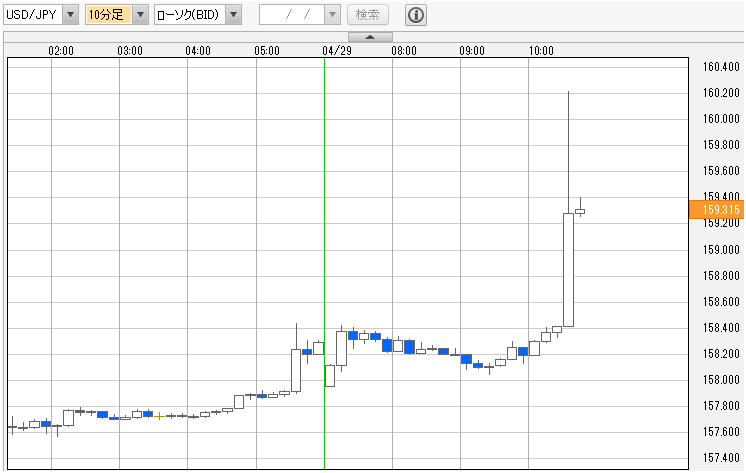Click the 157.800 price axis label
The width and height of the screenshot is (746, 473).
(721, 406)
